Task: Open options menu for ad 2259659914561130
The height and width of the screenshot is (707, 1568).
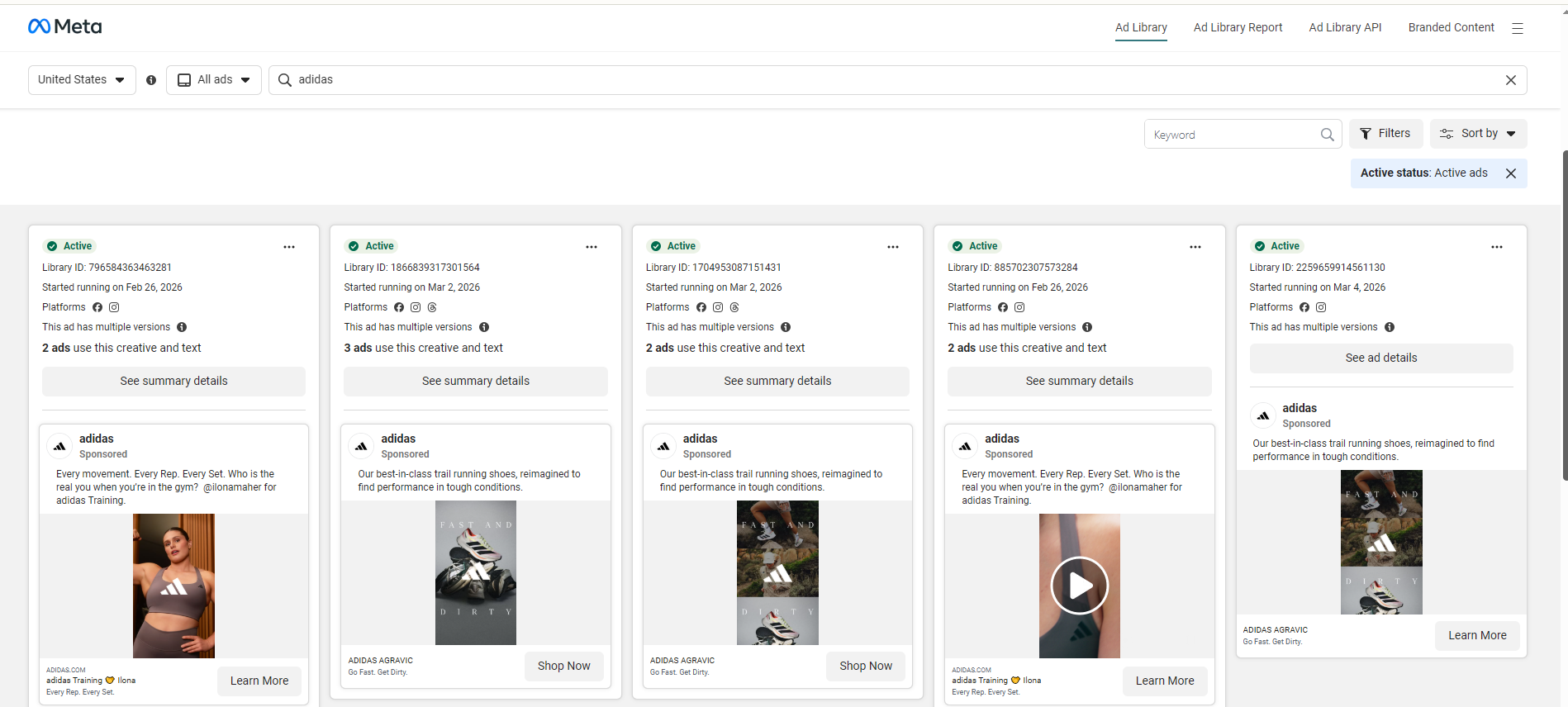Action: [1497, 247]
